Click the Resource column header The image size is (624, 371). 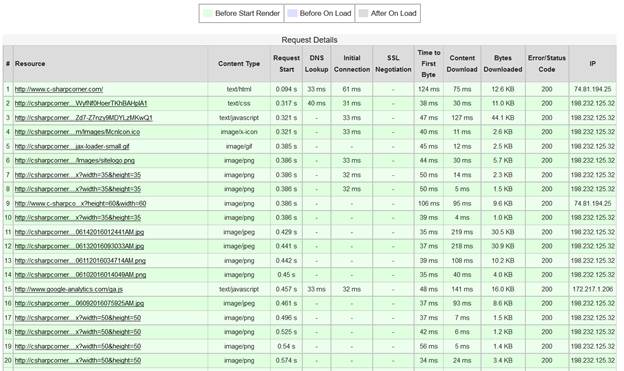(110, 64)
